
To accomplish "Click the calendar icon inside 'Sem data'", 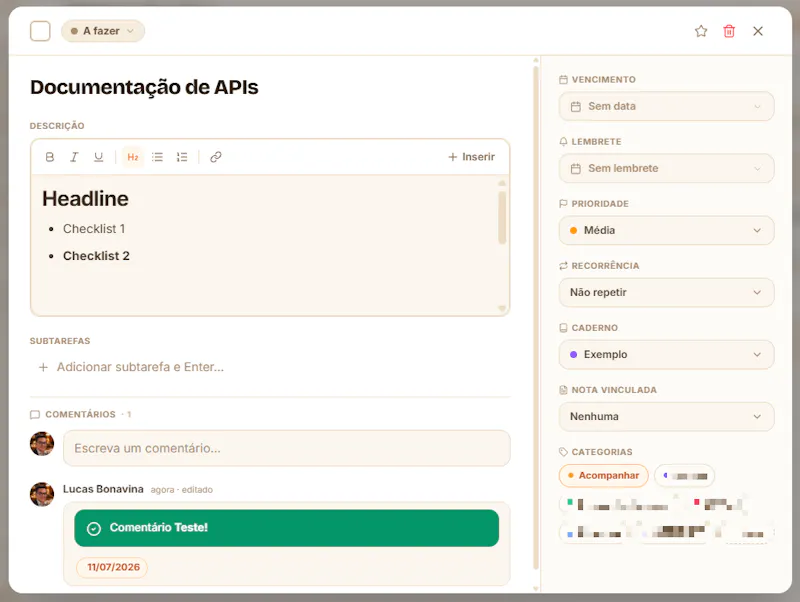I will 576,107.
